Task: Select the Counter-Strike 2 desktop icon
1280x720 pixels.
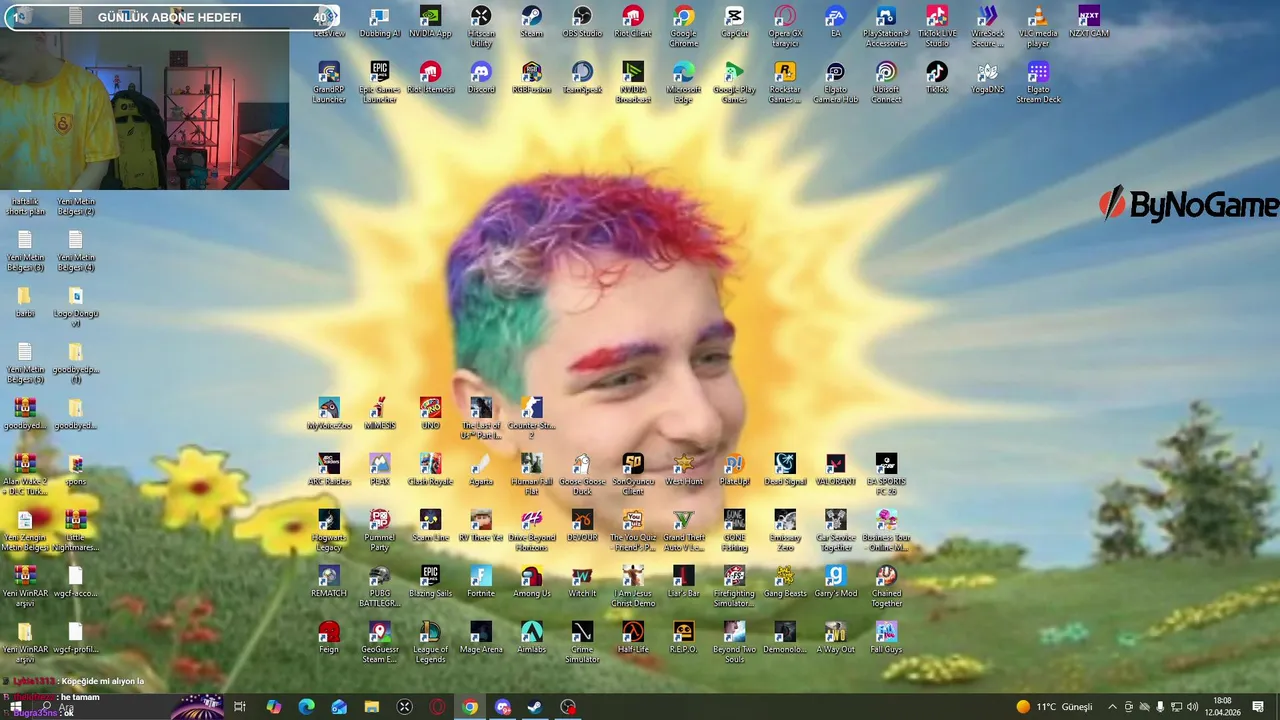Action: [532, 419]
